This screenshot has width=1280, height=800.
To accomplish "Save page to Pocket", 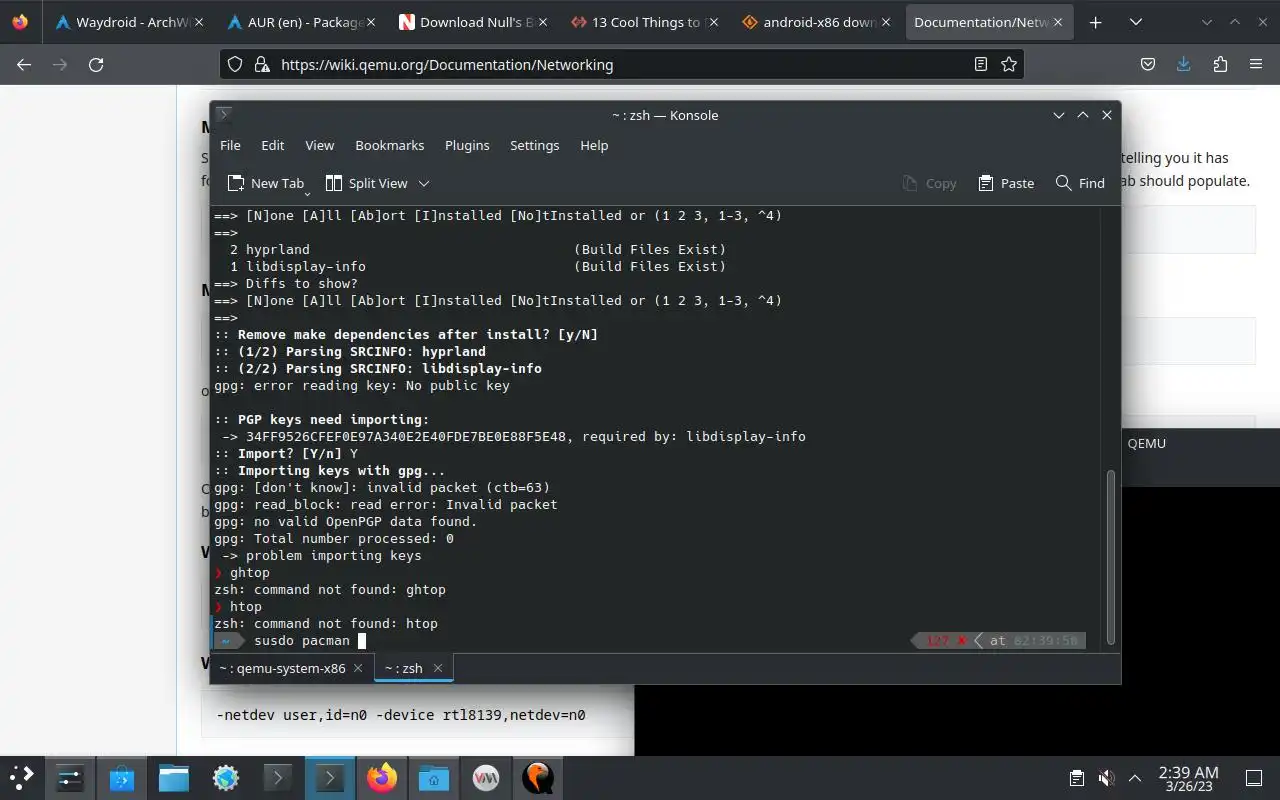I will (x=1148, y=64).
